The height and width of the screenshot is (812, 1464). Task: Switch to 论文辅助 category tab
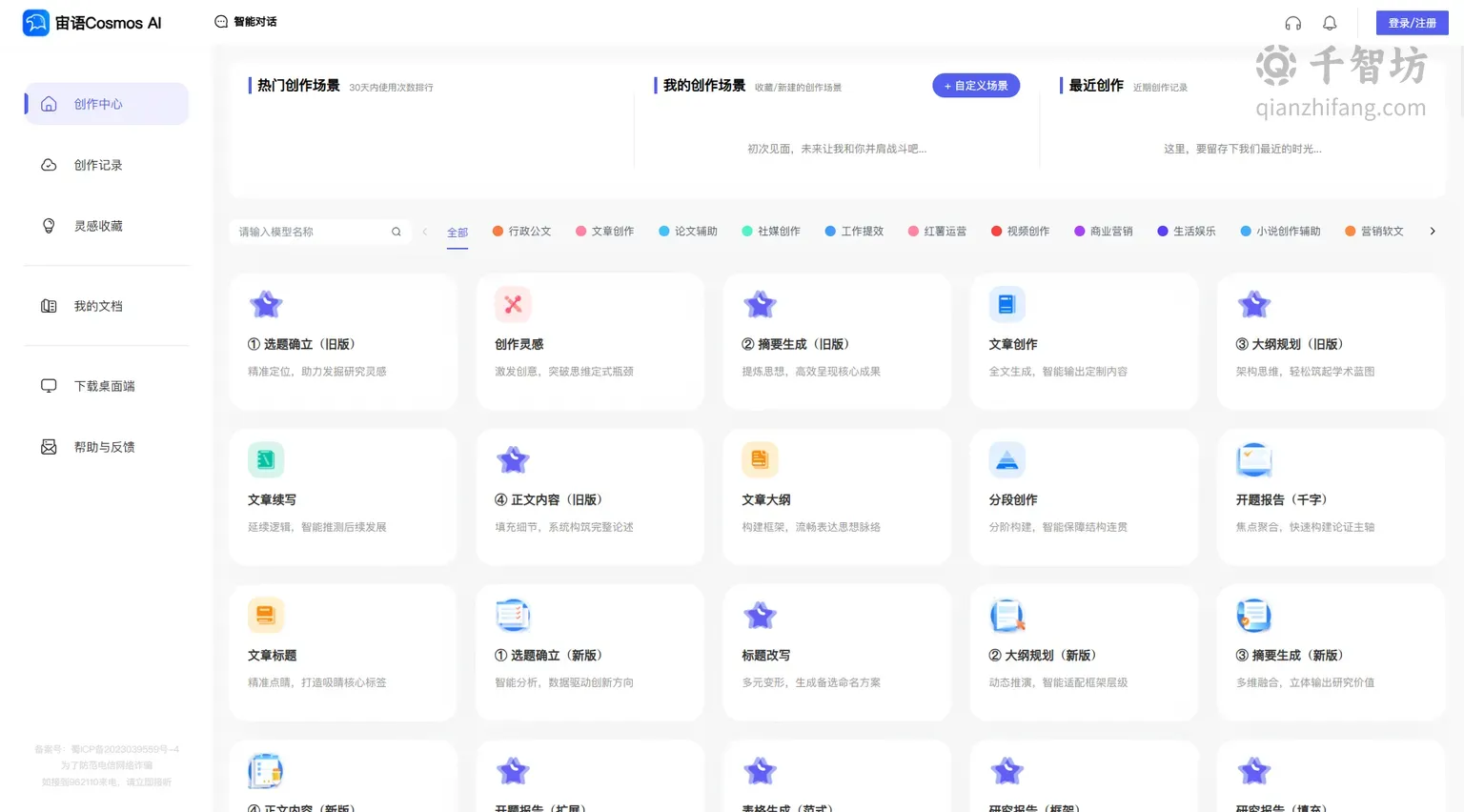(x=688, y=232)
